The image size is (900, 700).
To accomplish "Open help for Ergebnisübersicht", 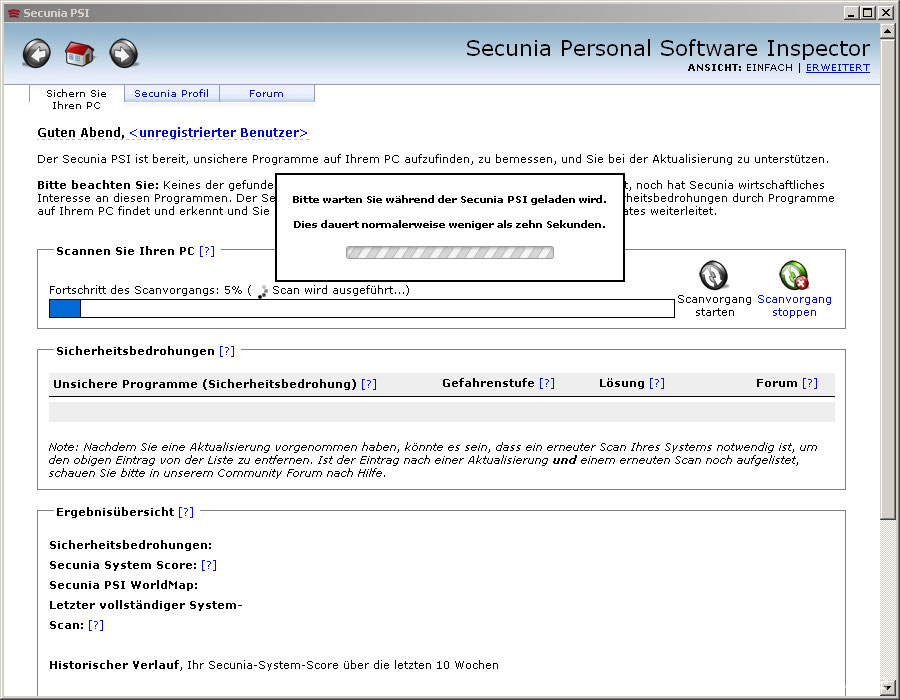I will click(186, 512).
